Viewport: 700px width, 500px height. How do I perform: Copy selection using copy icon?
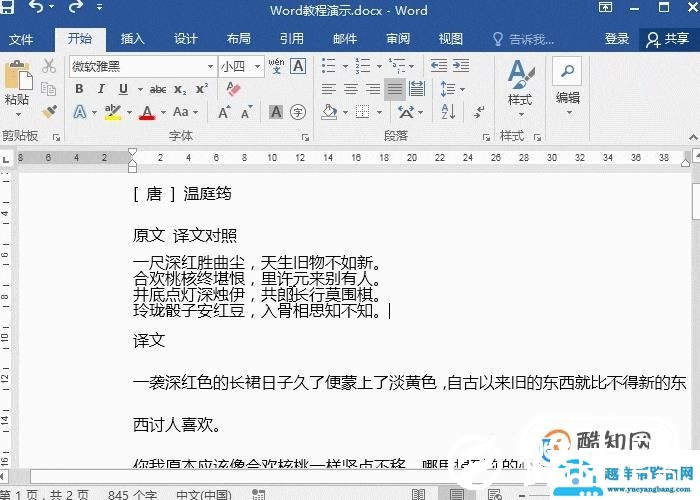(49, 89)
